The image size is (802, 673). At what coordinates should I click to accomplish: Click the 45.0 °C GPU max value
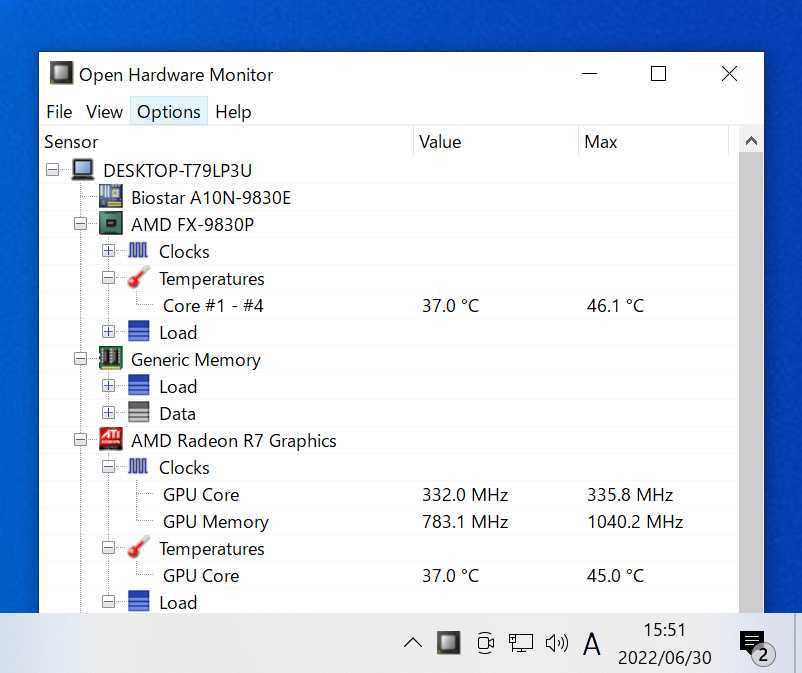tap(615, 575)
